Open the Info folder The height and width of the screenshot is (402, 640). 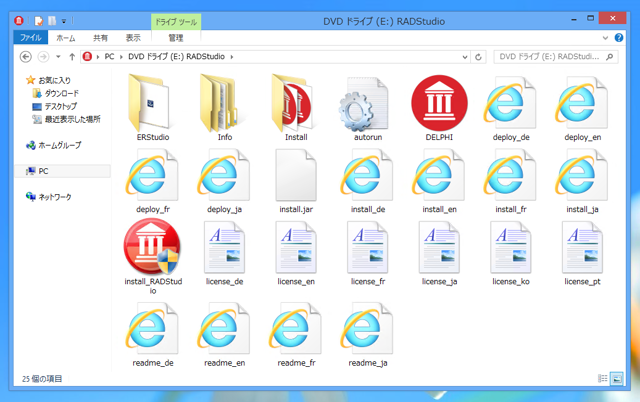coord(224,108)
